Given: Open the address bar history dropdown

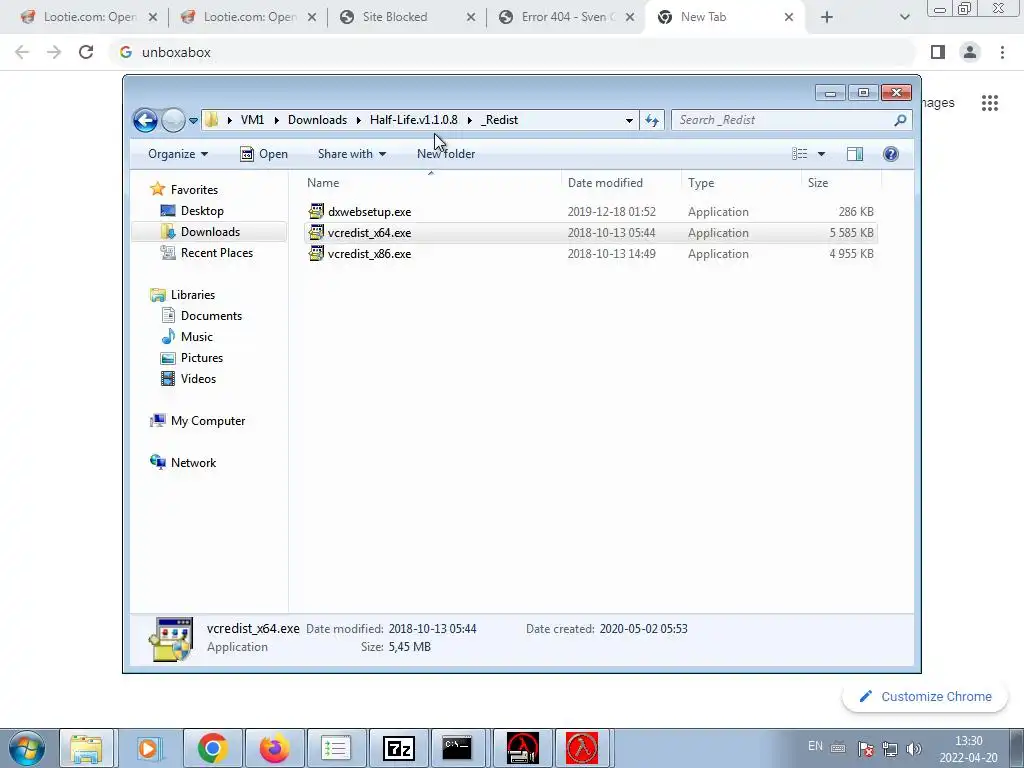Looking at the screenshot, I should pos(629,120).
